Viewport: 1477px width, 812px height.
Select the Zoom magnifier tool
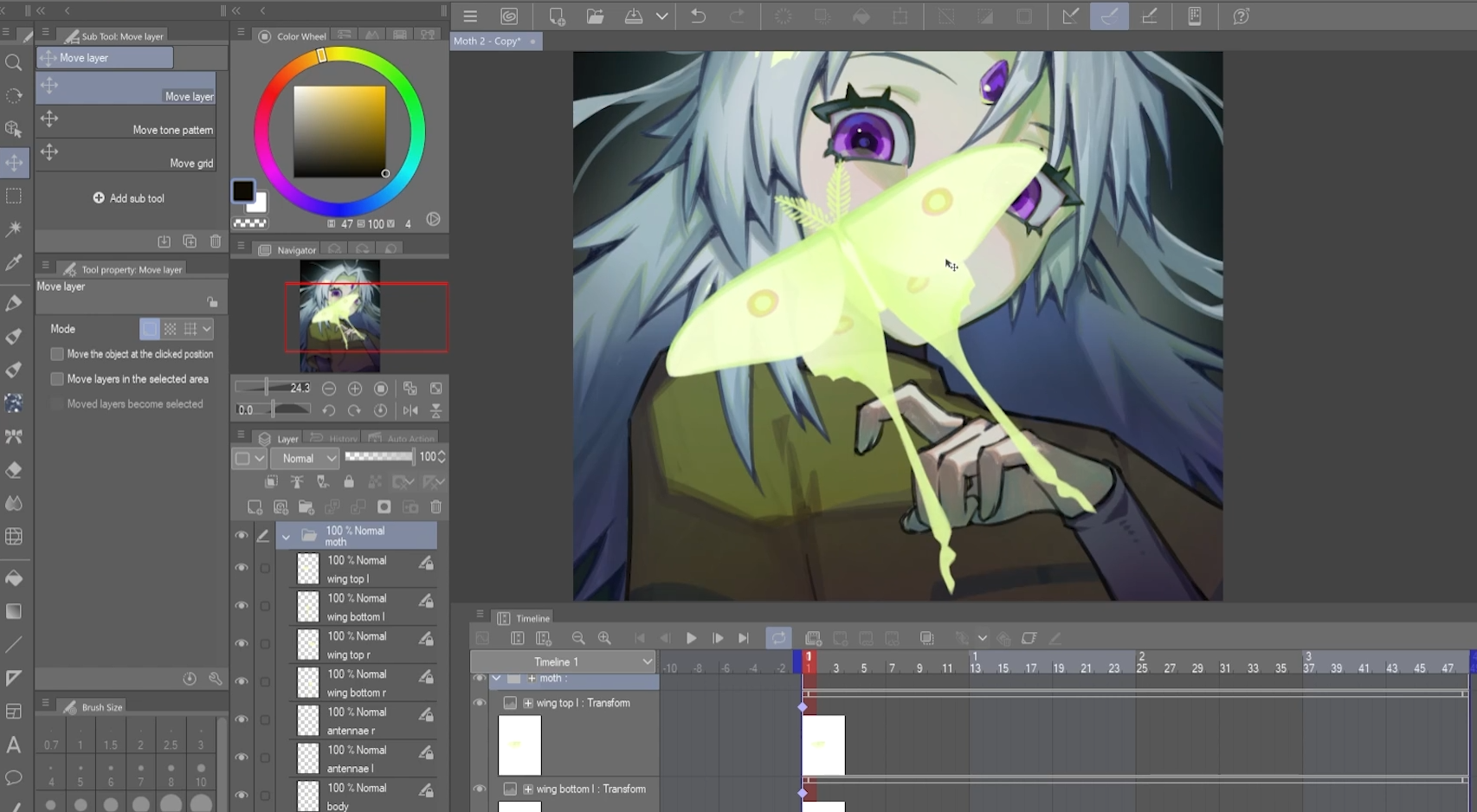pos(14,62)
